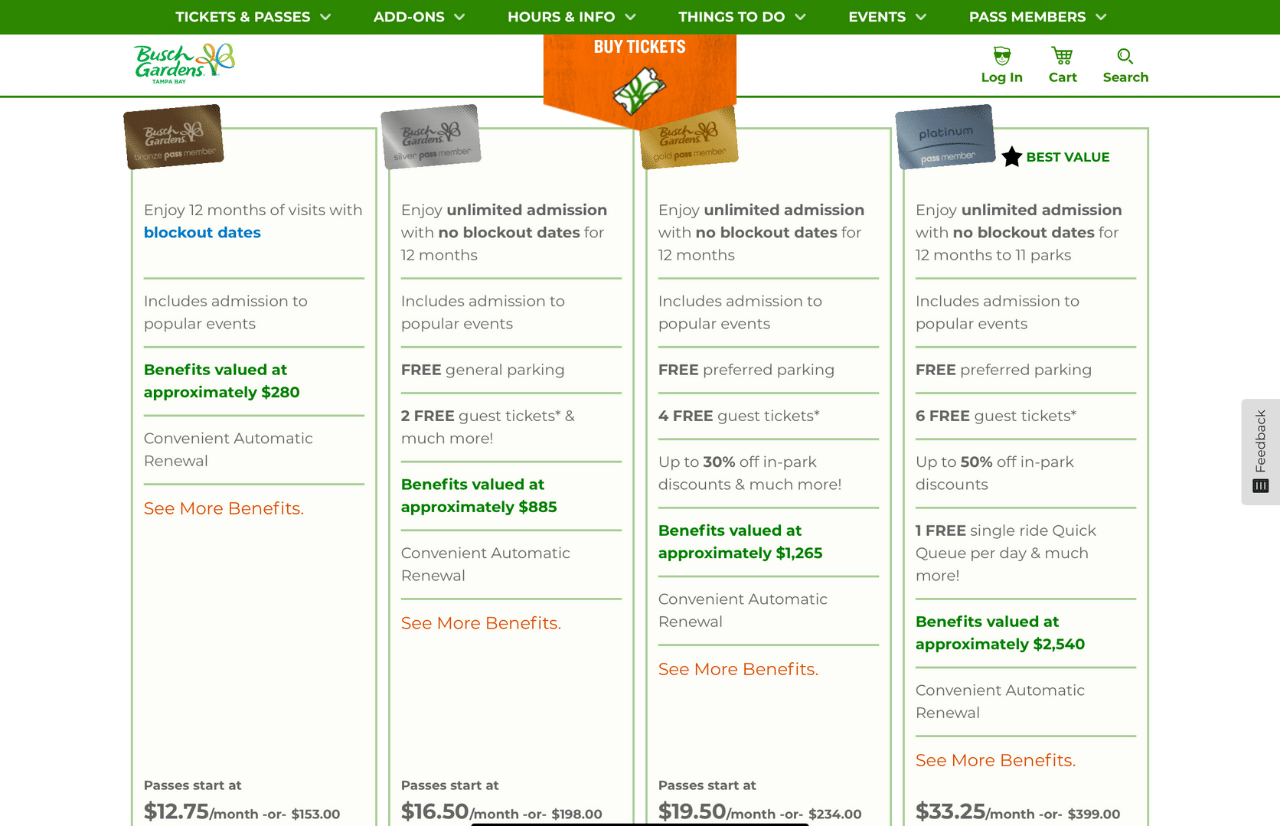The height and width of the screenshot is (826, 1280).
Task: Click 'Up to 30% off in-park discounts' text
Action: (x=750, y=473)
